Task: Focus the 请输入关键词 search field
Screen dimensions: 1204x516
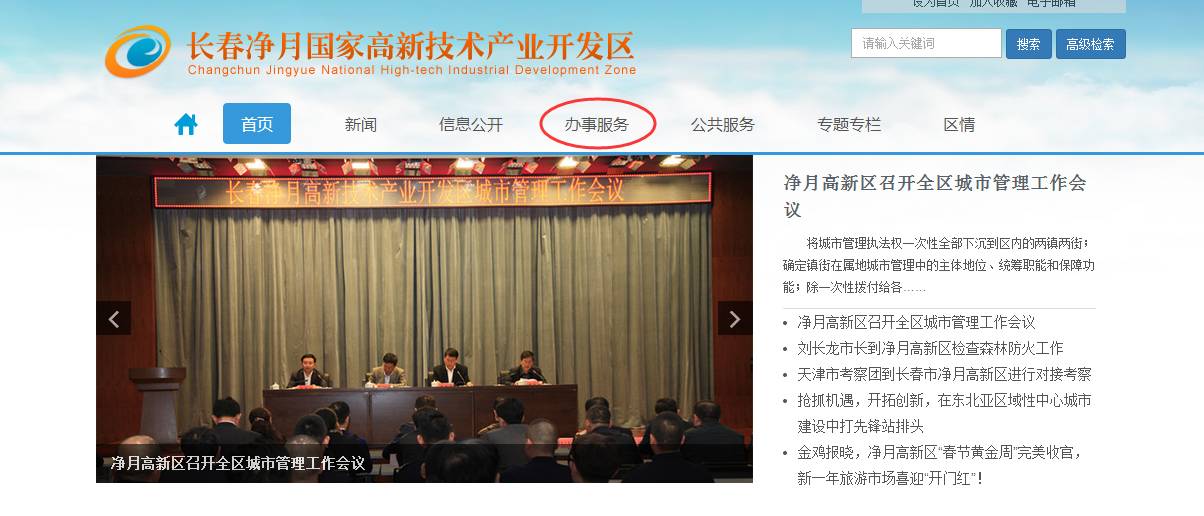Action: (x=926, y=43)
